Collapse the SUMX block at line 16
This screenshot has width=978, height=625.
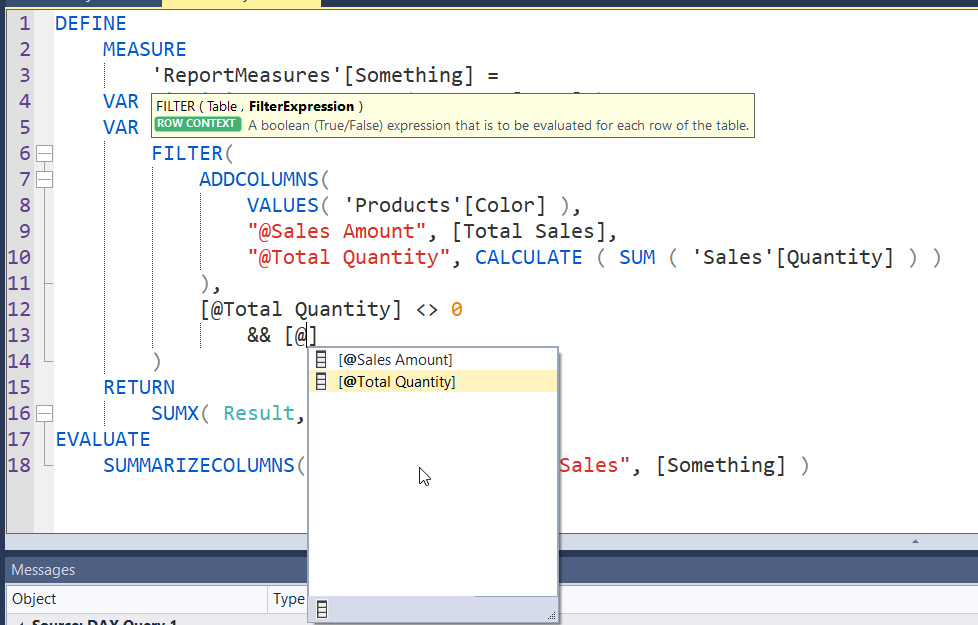coord(44,412)
